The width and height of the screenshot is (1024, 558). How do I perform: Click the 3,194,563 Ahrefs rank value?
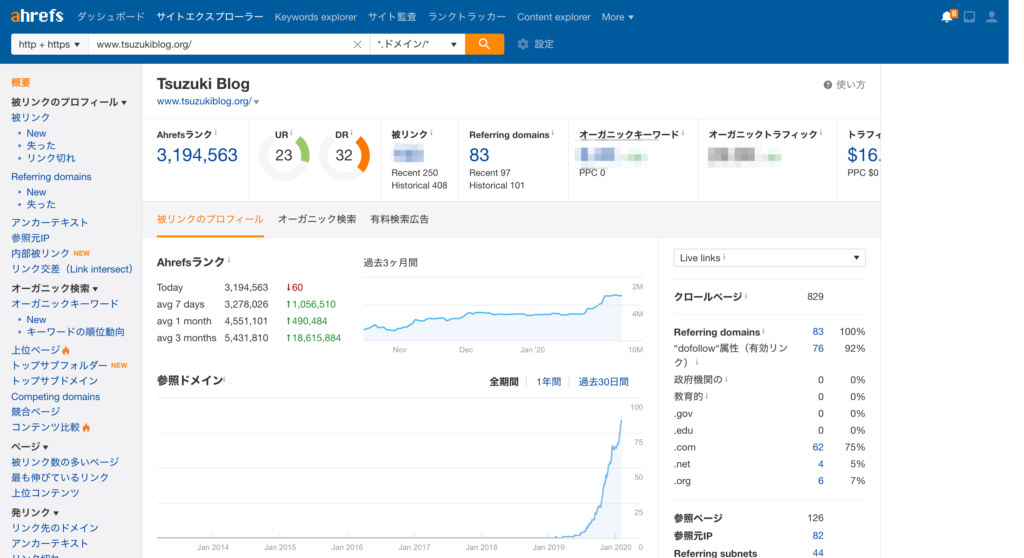[197, 156]
